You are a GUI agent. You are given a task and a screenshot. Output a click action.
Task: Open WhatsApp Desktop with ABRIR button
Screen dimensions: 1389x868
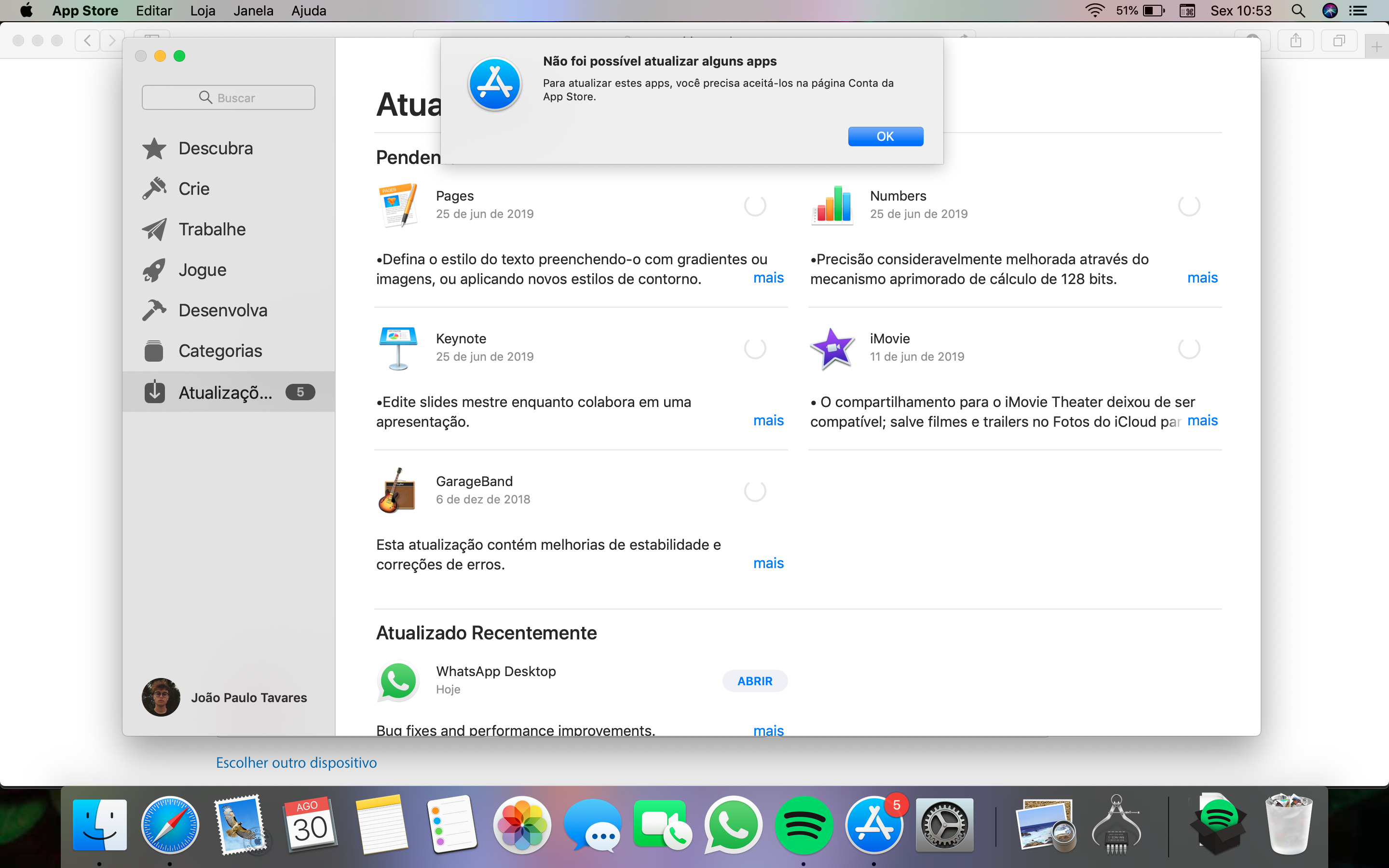click(754, 681)
